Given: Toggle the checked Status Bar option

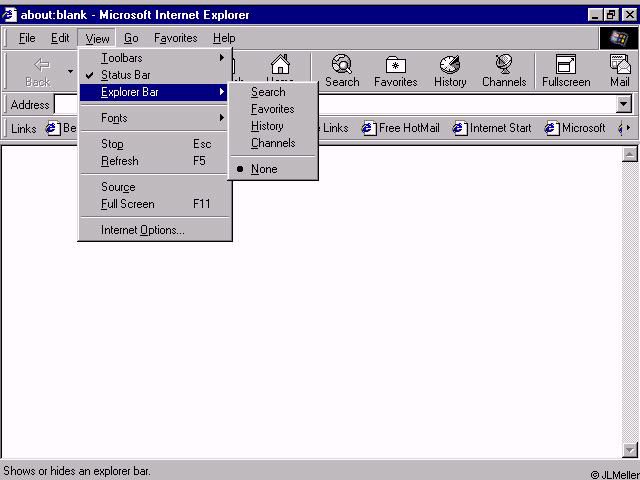Looking at the screenshot, I should tap(153, 75).
